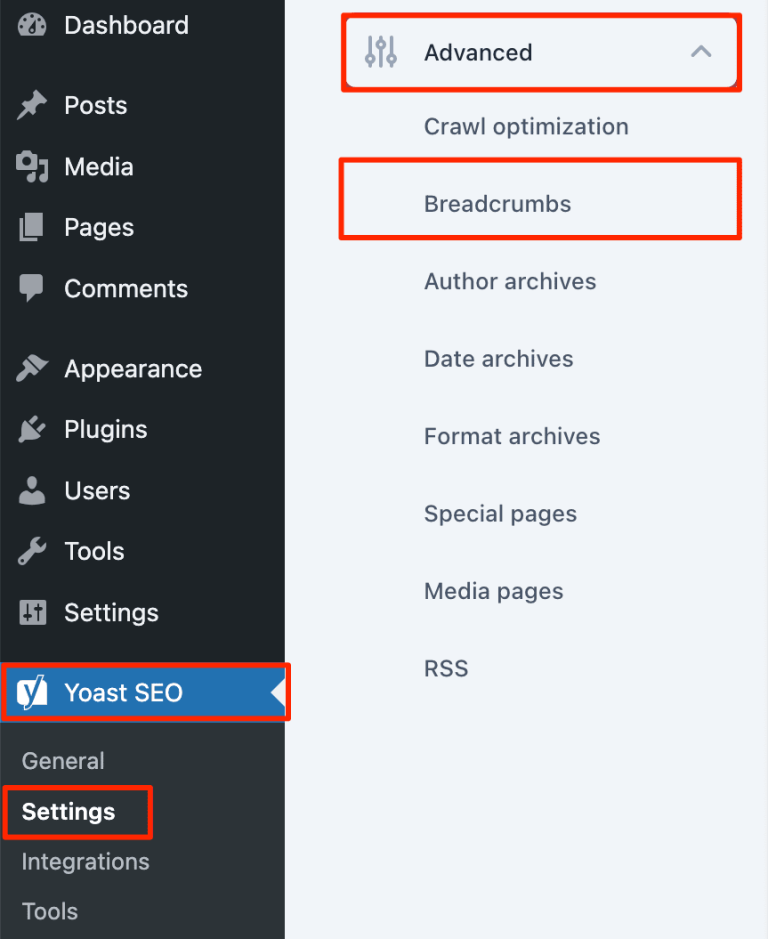This screenshot has width=768, height=939.
Task: Open the RSS settings page
Action: [446, 668]
